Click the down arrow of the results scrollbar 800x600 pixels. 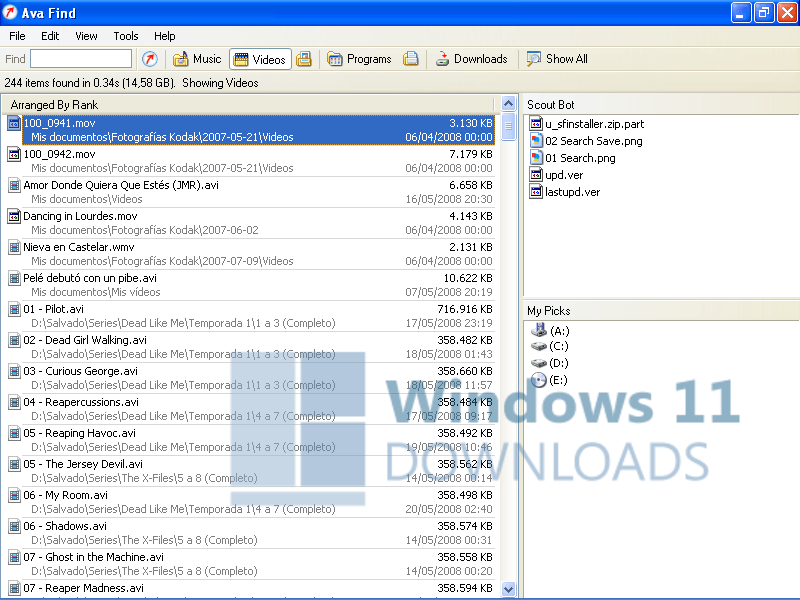coord(509,589)
